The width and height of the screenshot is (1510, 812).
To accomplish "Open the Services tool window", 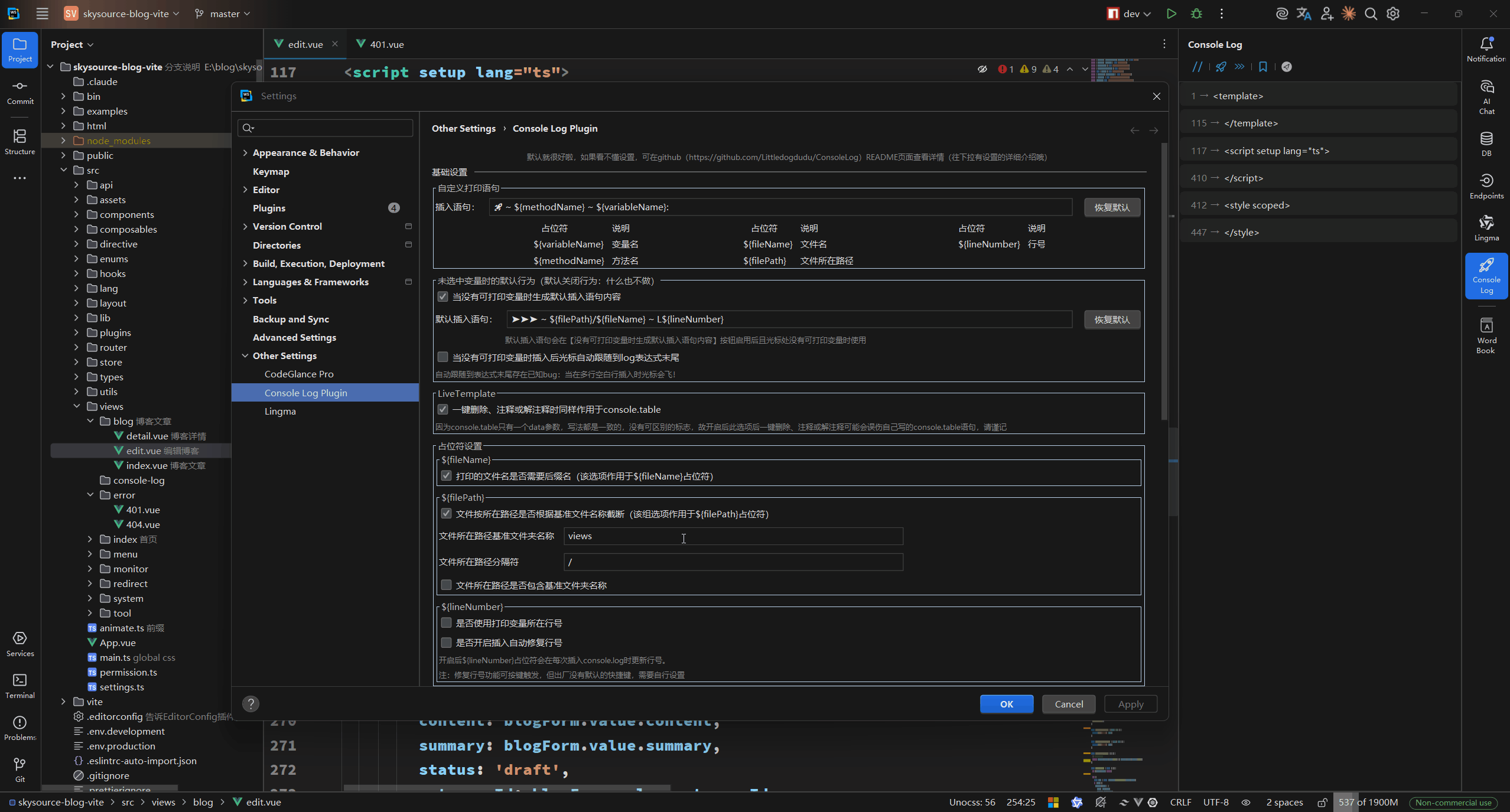I will pyautogui.click(x=20, y=644).
